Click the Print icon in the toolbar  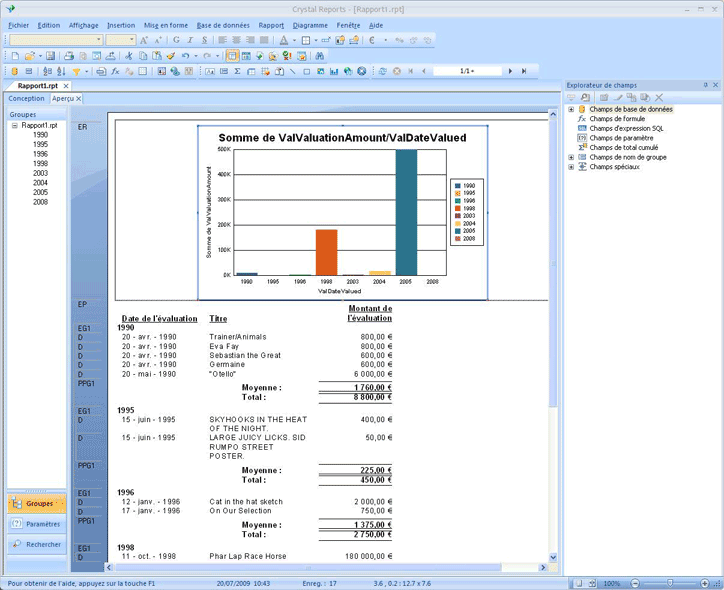(x=69, y=56)
